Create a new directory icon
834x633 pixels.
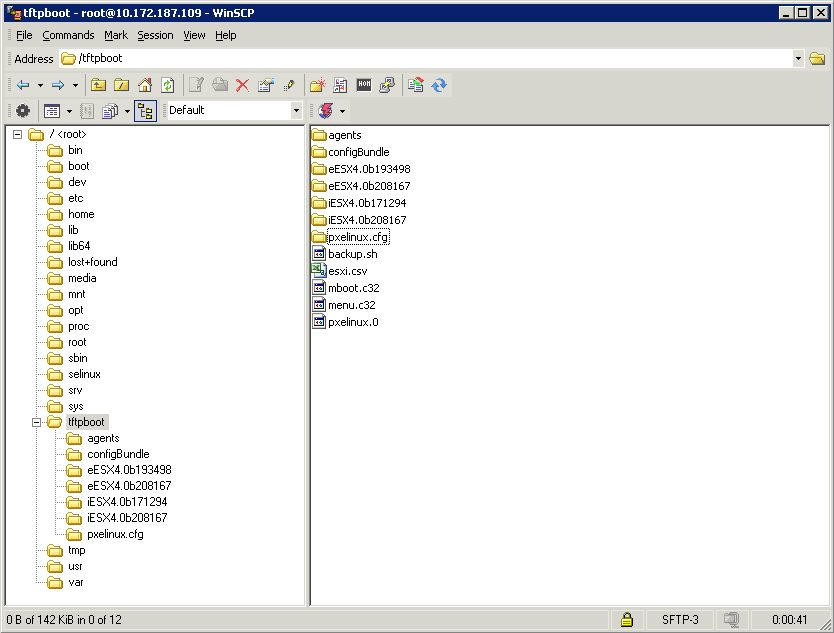tap(318, 85)
